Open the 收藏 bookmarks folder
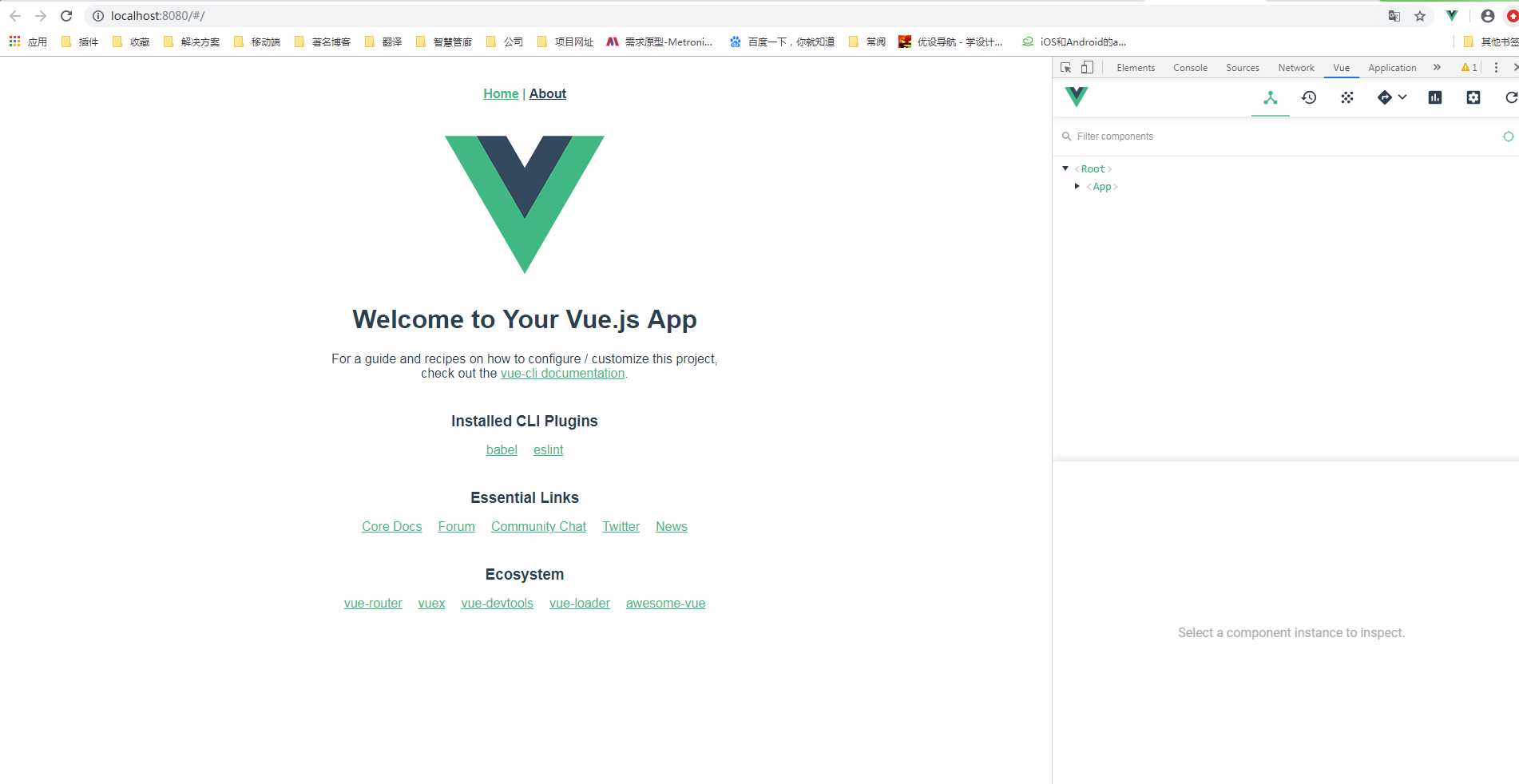1519x784 pixels. (131, 42)
